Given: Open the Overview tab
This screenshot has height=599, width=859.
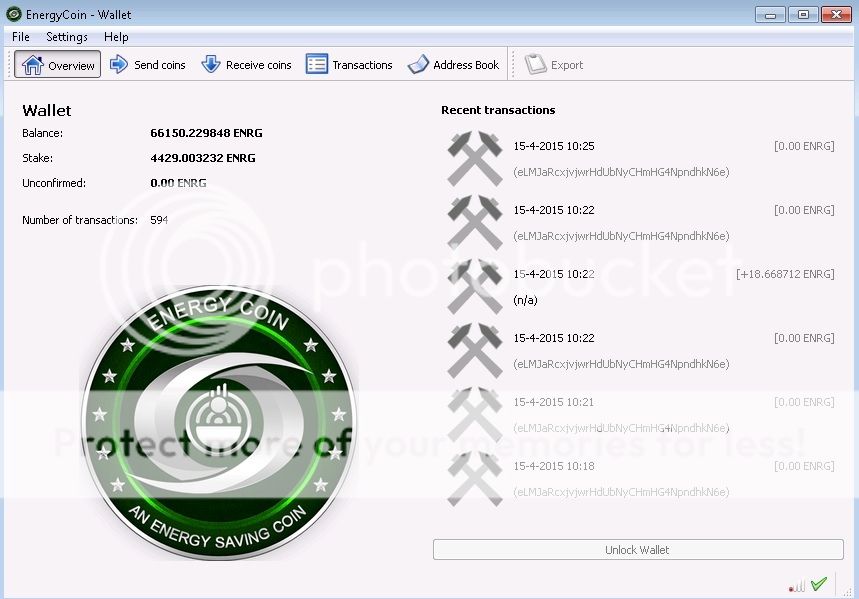Looking at the screenshot, I should 58,65.
